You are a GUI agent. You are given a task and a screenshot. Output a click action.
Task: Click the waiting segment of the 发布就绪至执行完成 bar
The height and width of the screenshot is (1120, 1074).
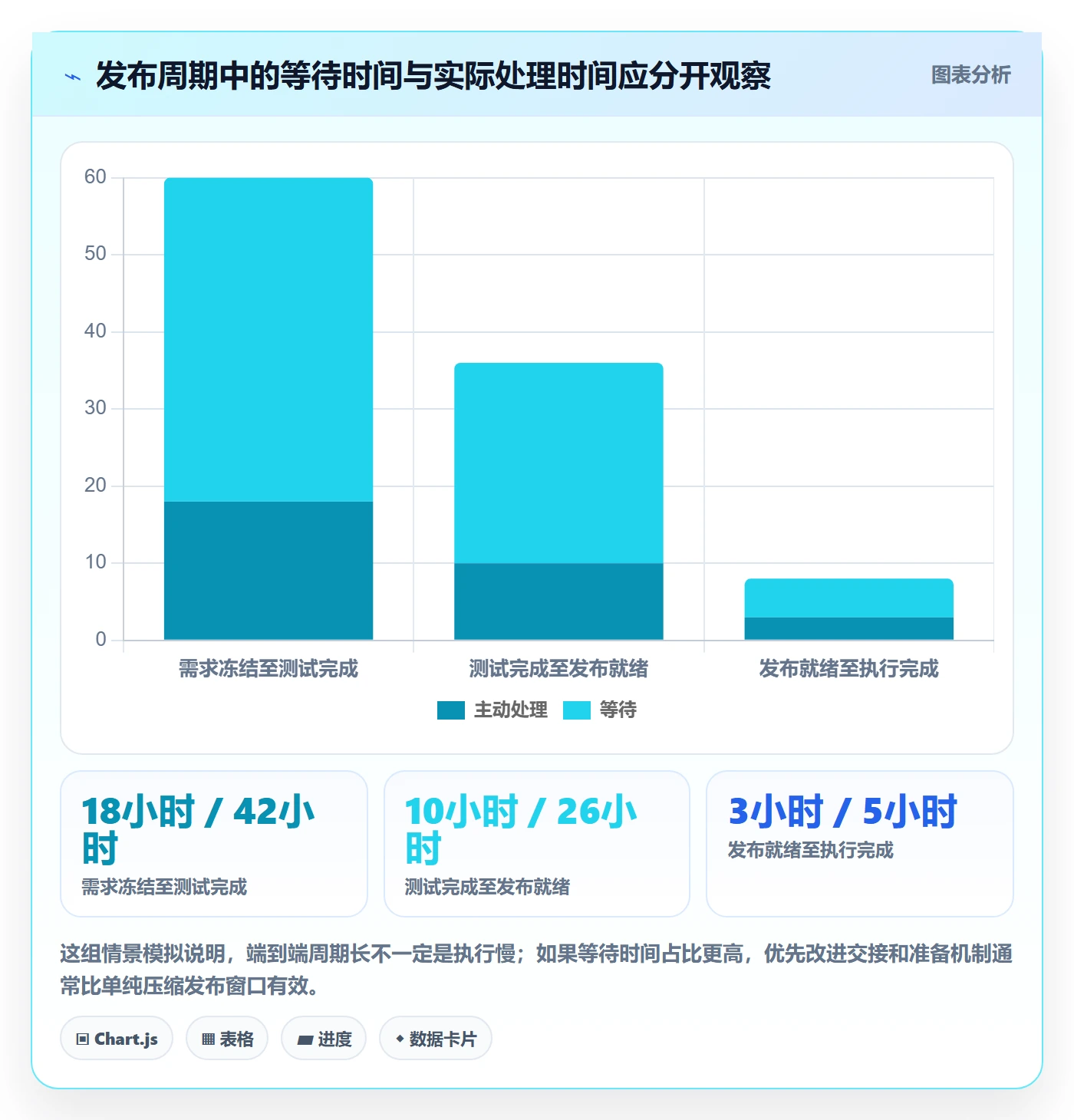[x=848, y=598]
